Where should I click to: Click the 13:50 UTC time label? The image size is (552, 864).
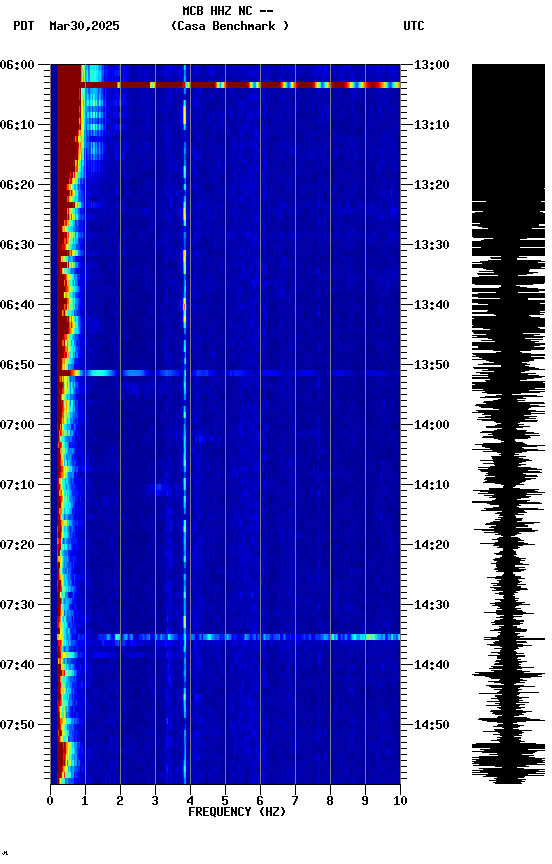(432, 365)
